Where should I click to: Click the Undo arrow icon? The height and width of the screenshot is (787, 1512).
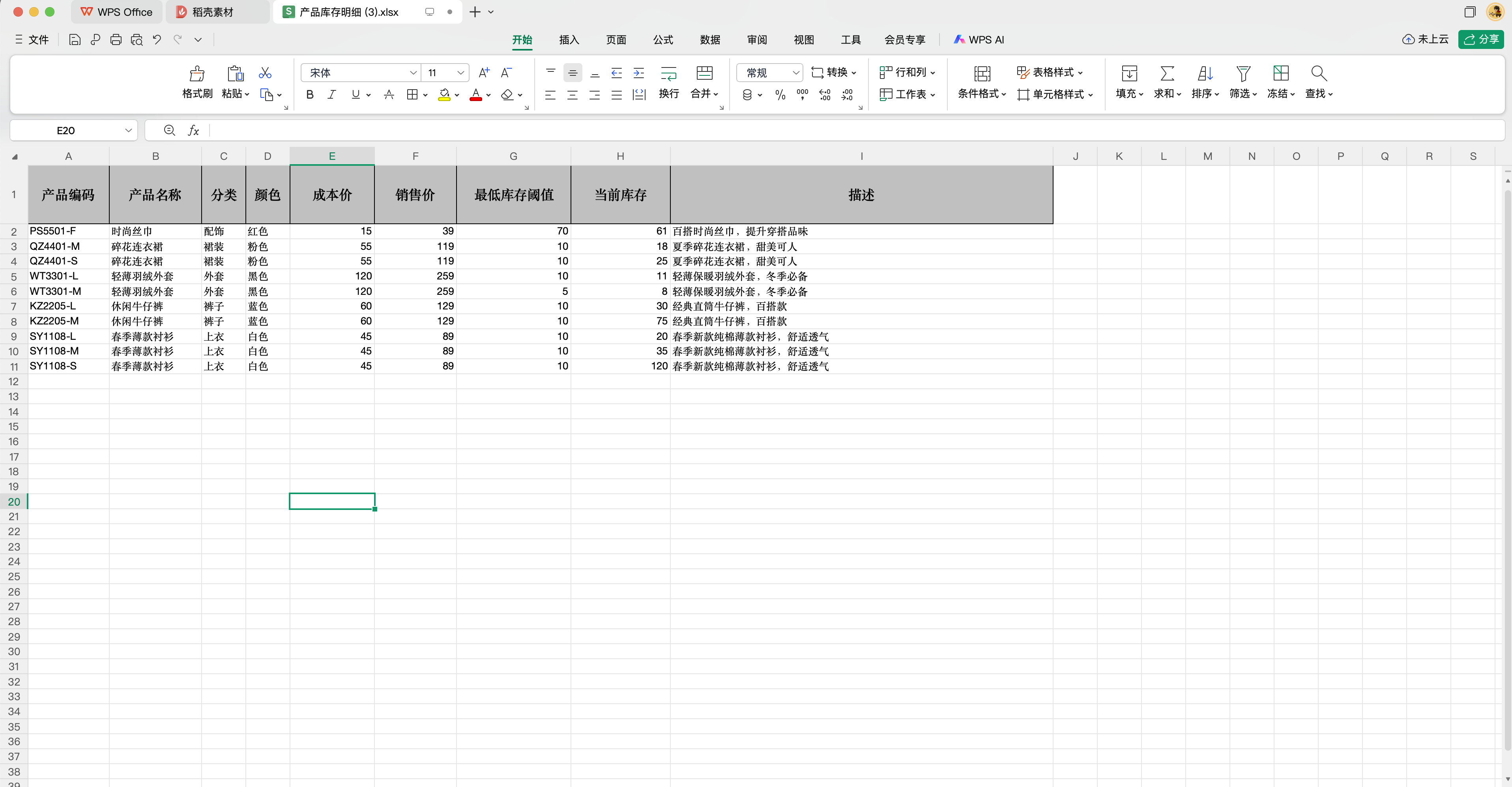(157, 39)
